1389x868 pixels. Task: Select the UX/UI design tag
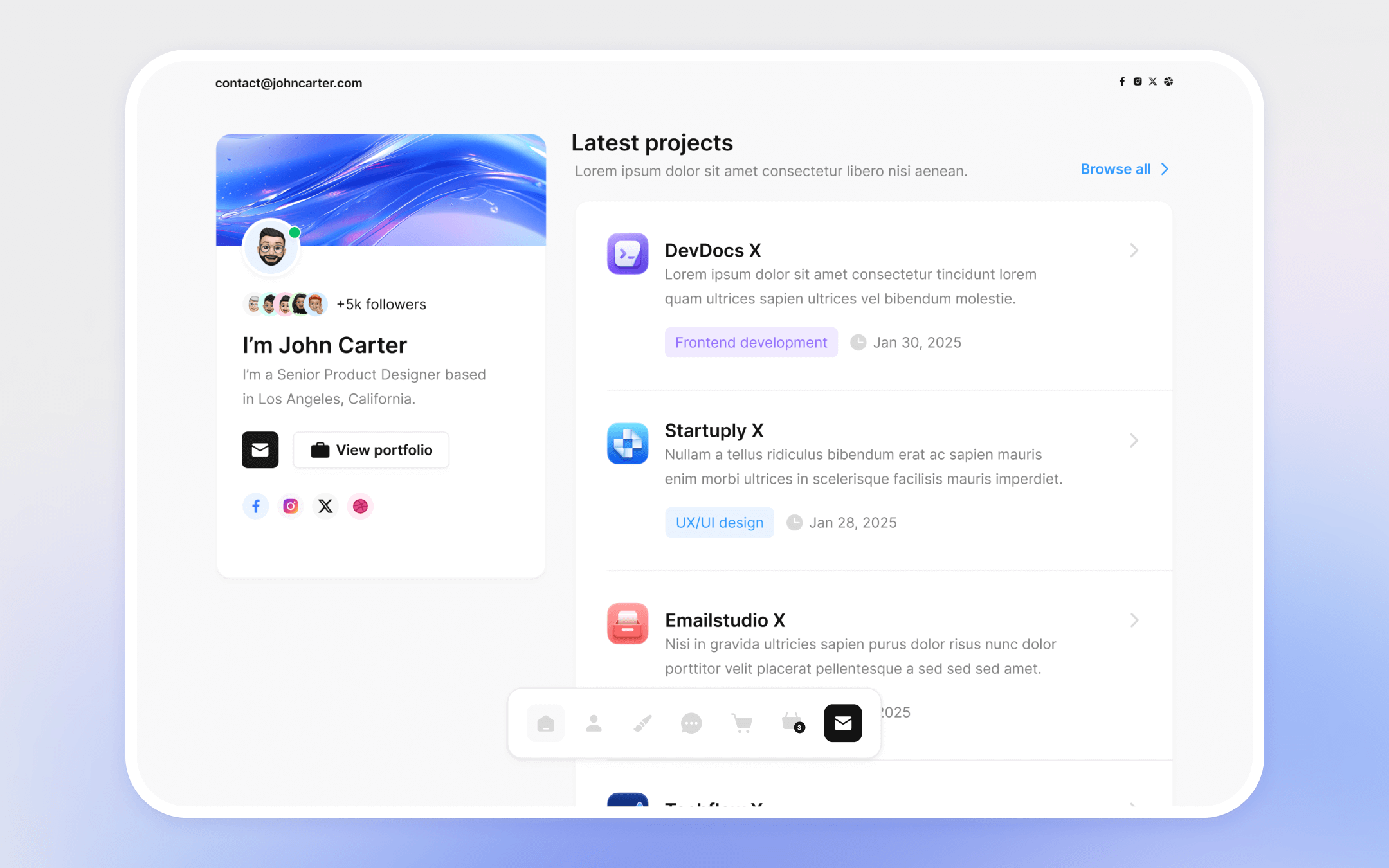(x=720, y=522)
